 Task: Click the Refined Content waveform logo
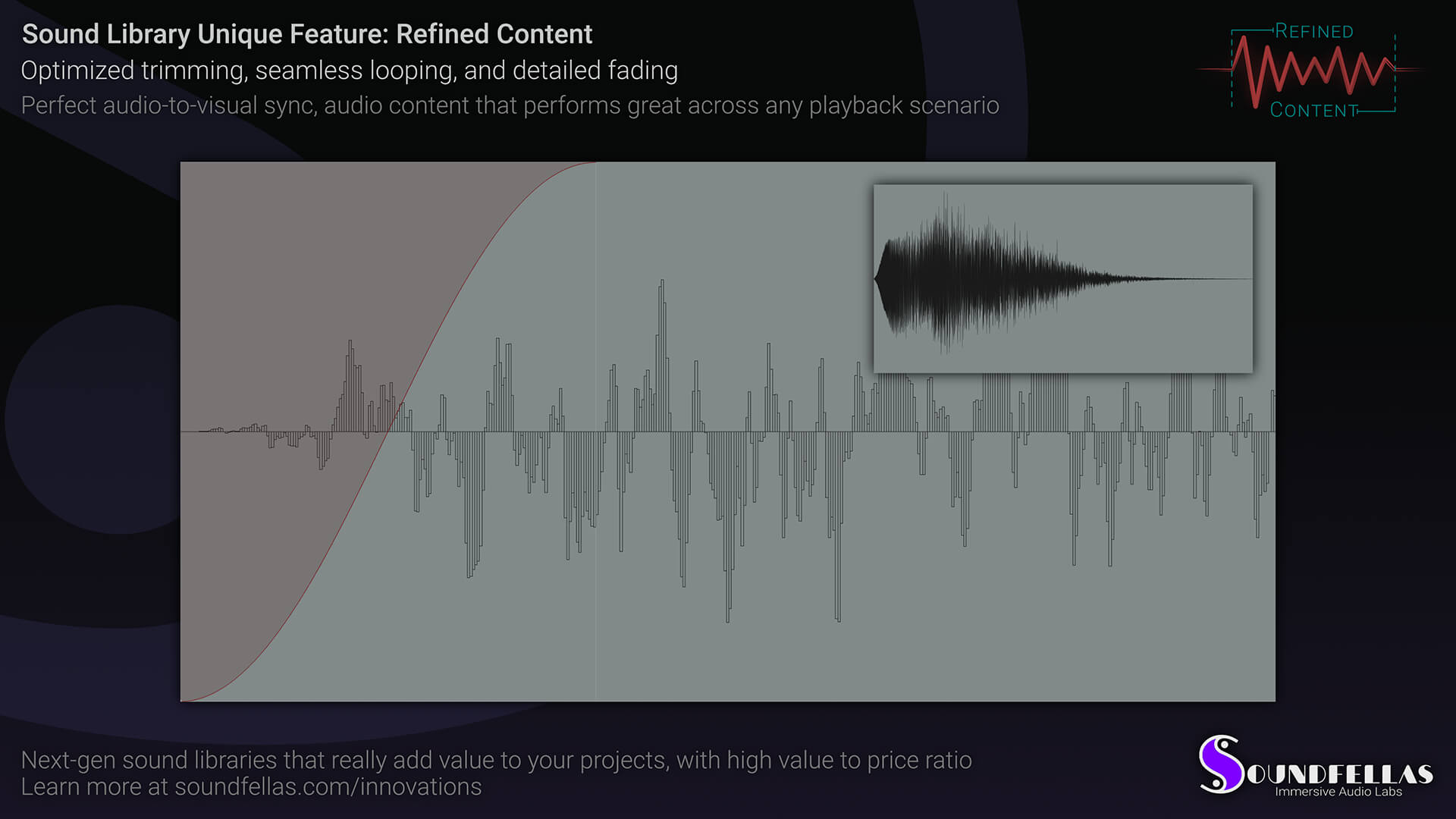(1312, 70)
